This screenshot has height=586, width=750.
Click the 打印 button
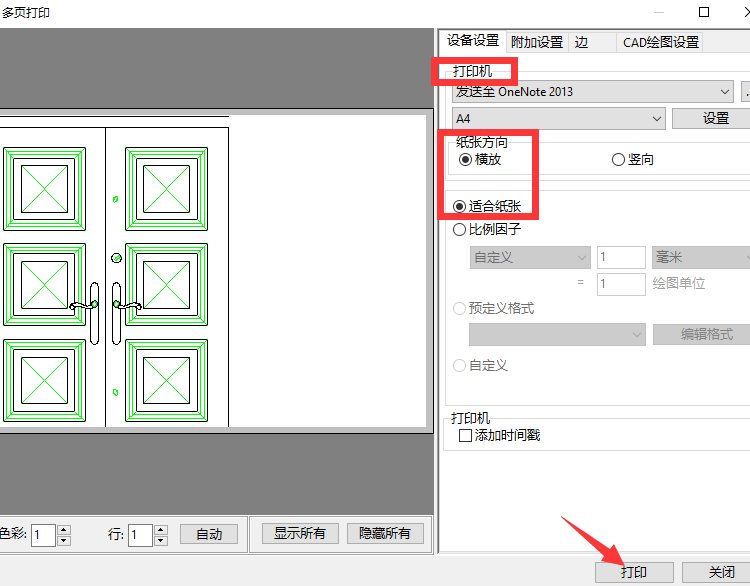coord(634,572)
